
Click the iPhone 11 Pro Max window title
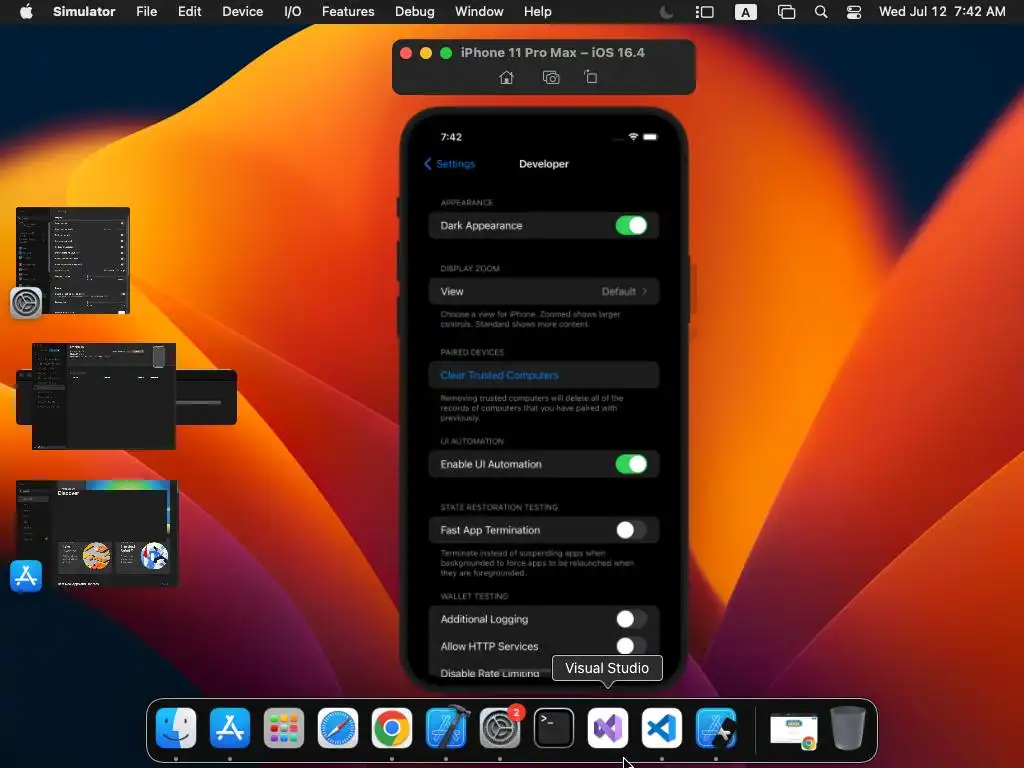coord(552,52)
